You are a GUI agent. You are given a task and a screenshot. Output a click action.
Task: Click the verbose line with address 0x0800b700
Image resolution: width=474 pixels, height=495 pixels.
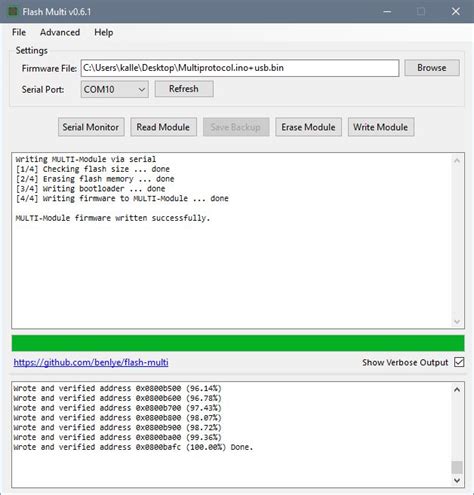117,408
